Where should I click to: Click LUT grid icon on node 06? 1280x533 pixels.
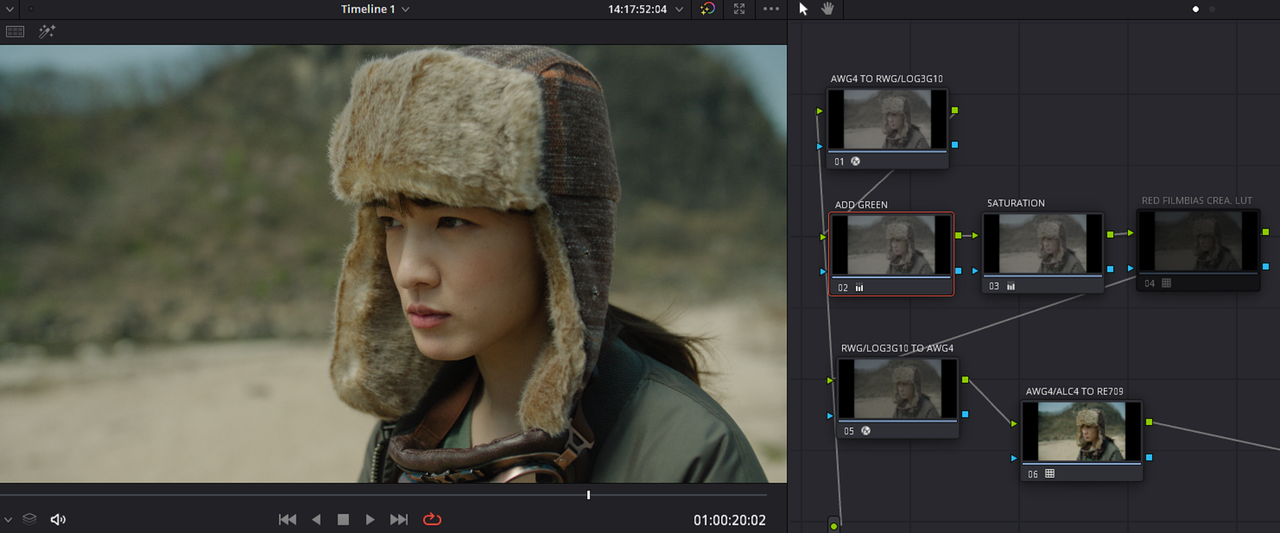click(1049, 474)
